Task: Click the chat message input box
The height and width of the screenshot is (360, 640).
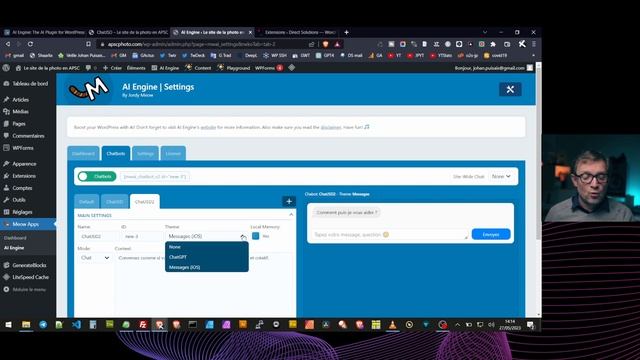Action: pyautogui.click(x=389, y=235)
